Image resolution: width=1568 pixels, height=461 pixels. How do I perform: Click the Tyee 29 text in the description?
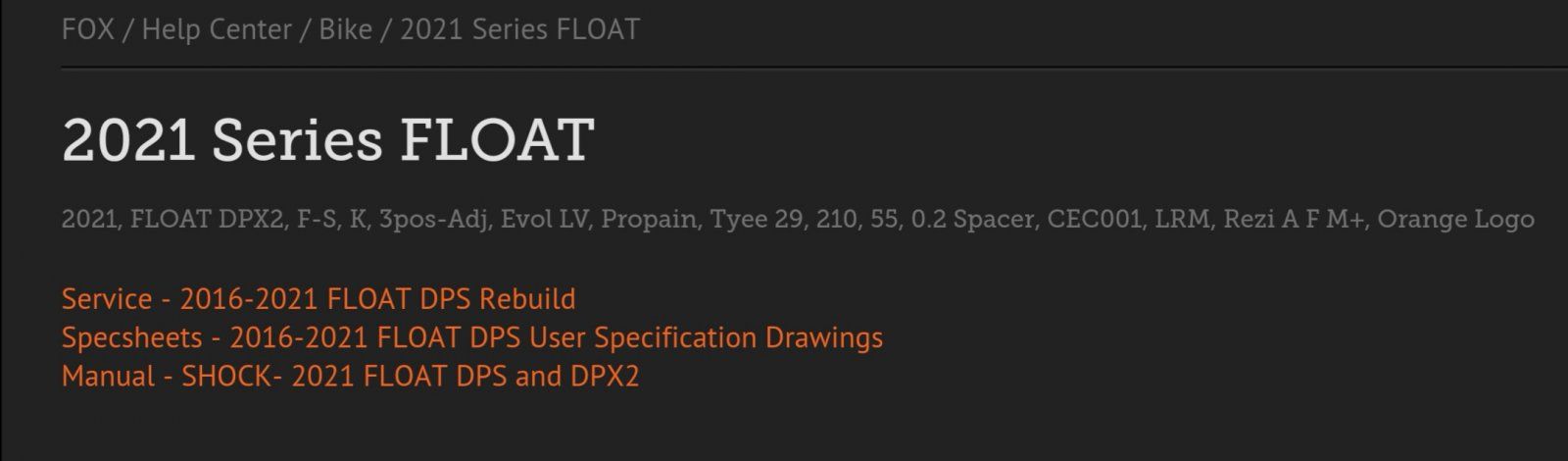pyautogui.click(x=757, y=220)
